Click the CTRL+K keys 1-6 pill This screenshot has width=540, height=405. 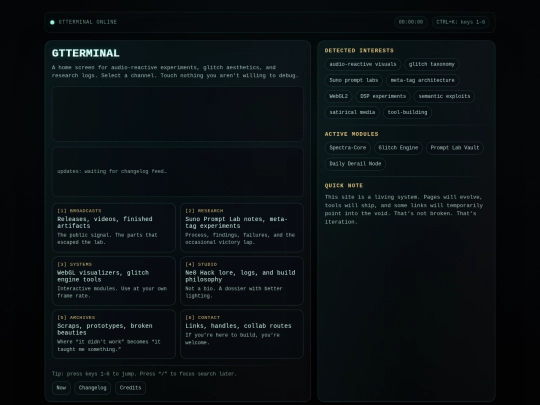coord(461,22)
